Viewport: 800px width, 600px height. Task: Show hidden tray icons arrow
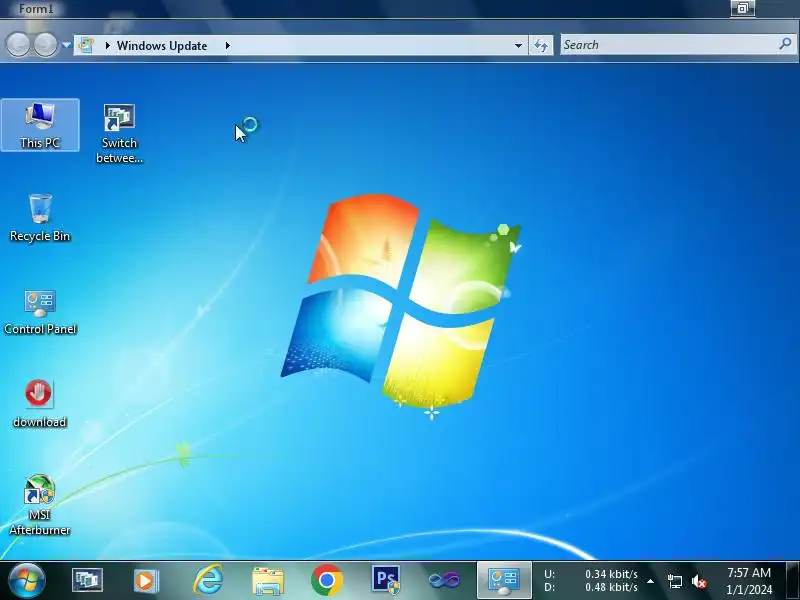[651, 581]
